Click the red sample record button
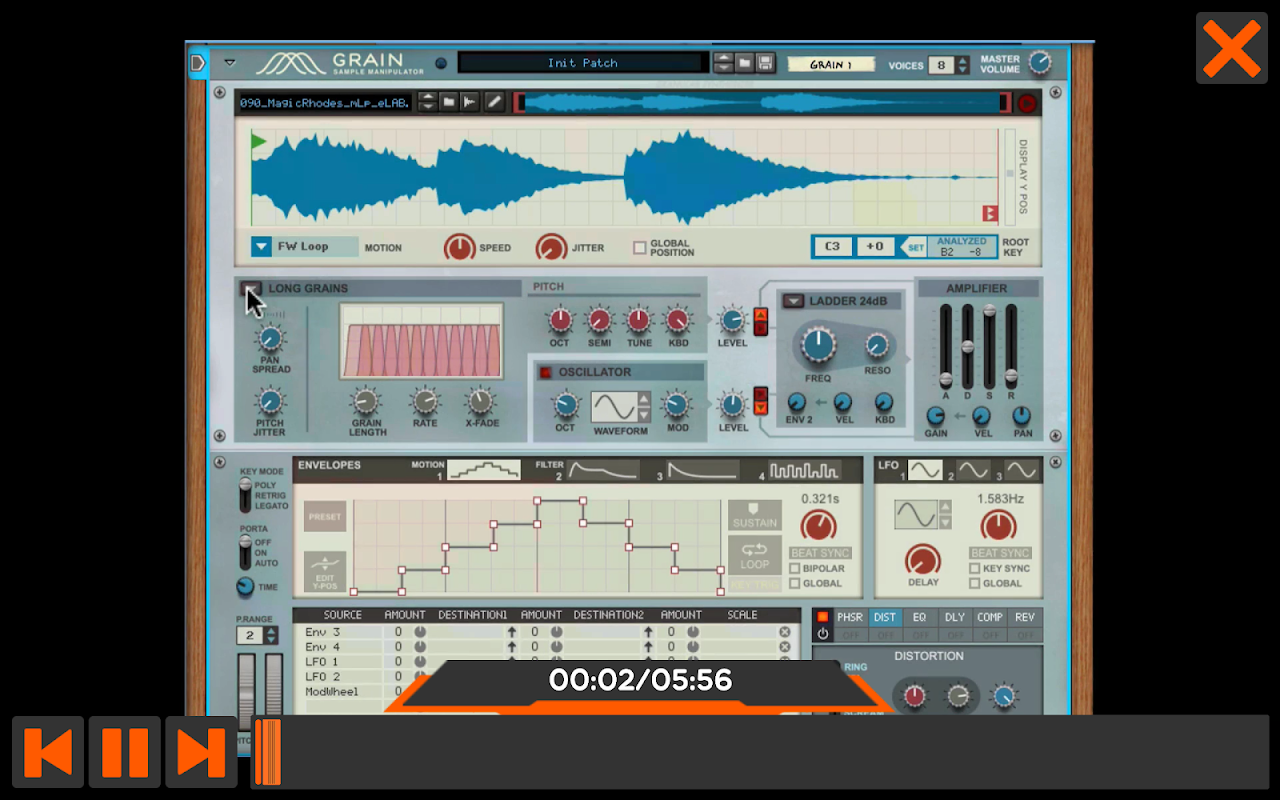The image size is (1280, 800). pos(1027,102)
